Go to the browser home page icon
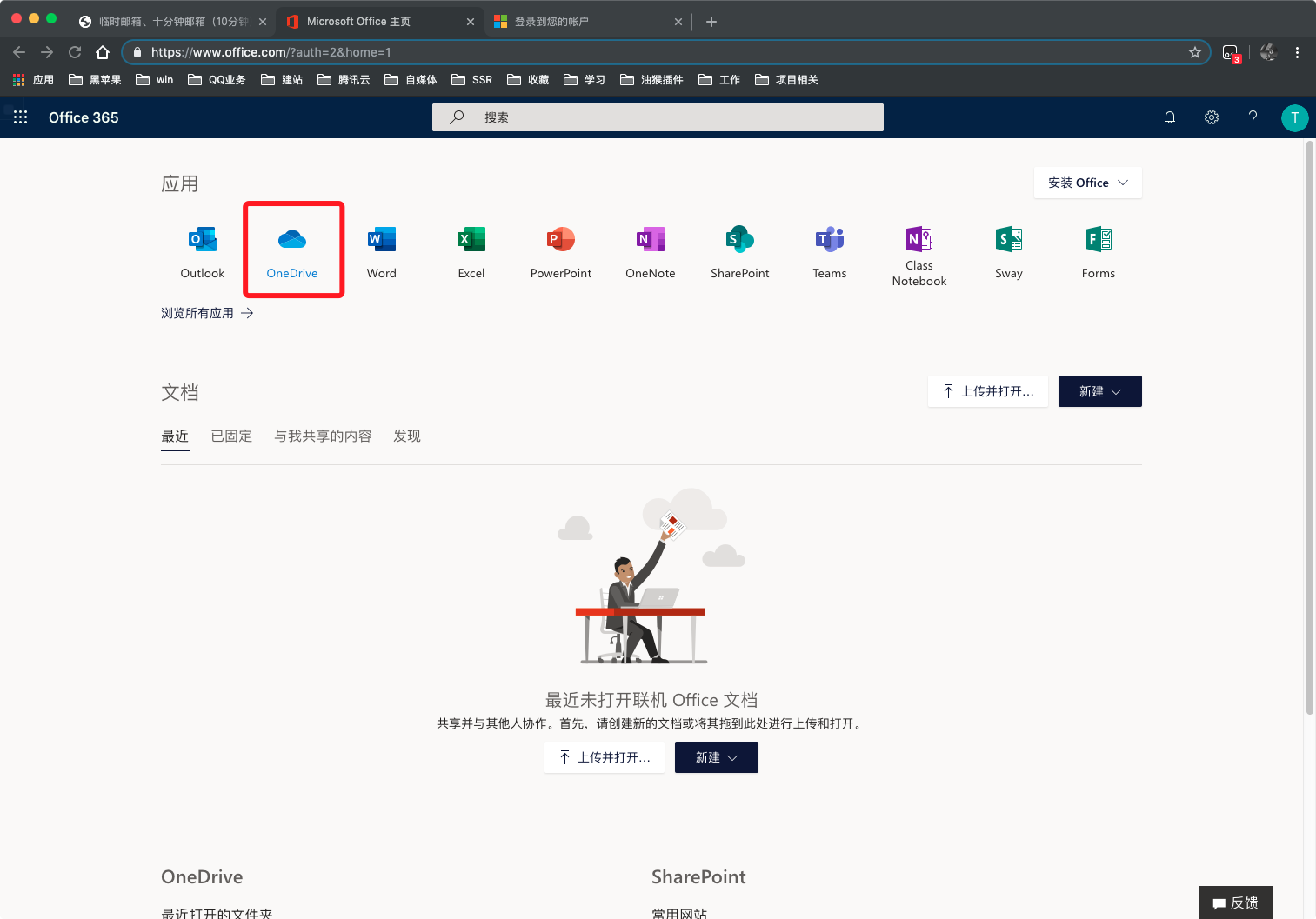The height and width of the screenshot is (919, 1316). [x=103, y=52]
